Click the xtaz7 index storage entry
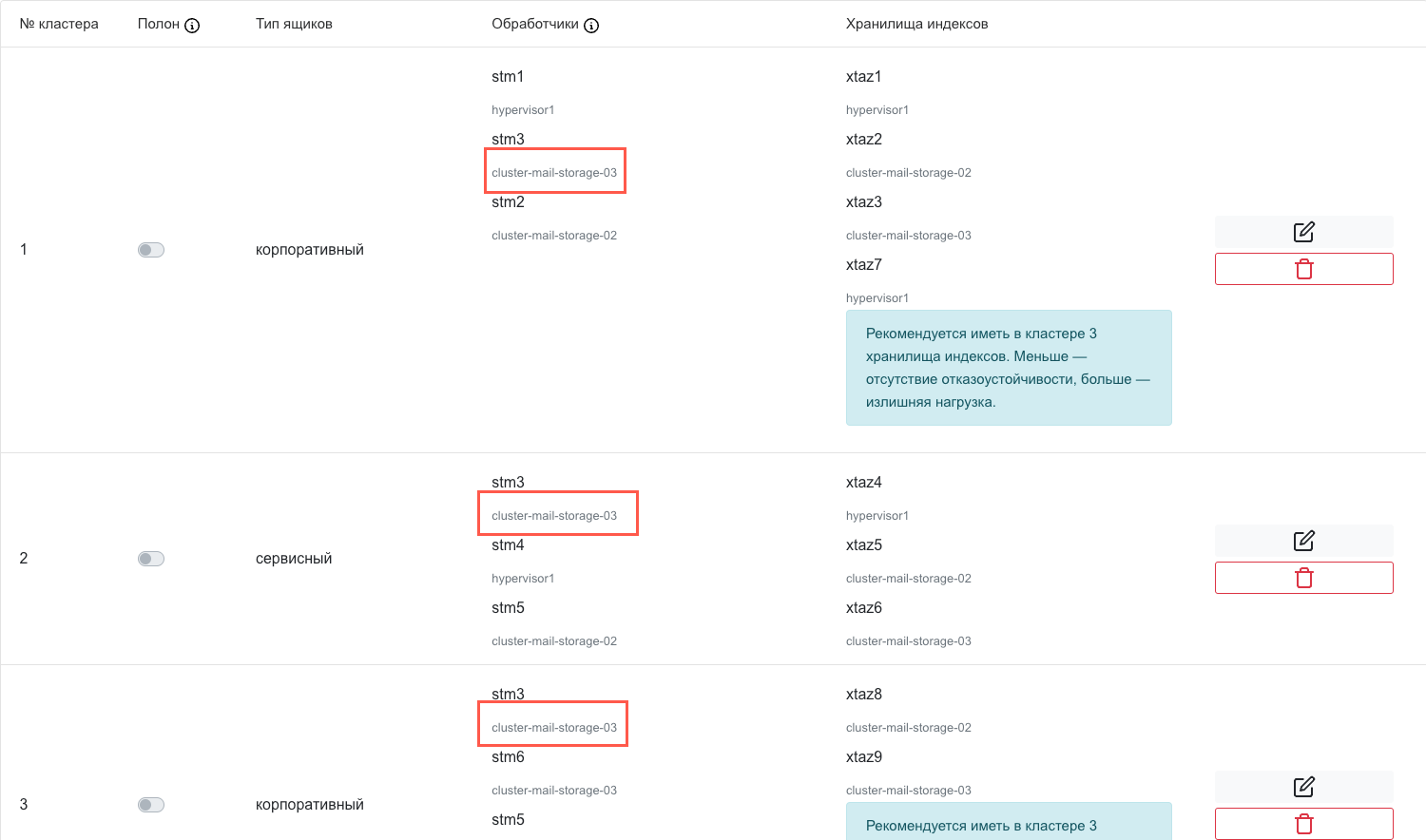Image resolution: width=1426 pixels, height=840 pixels. [863, 265]
